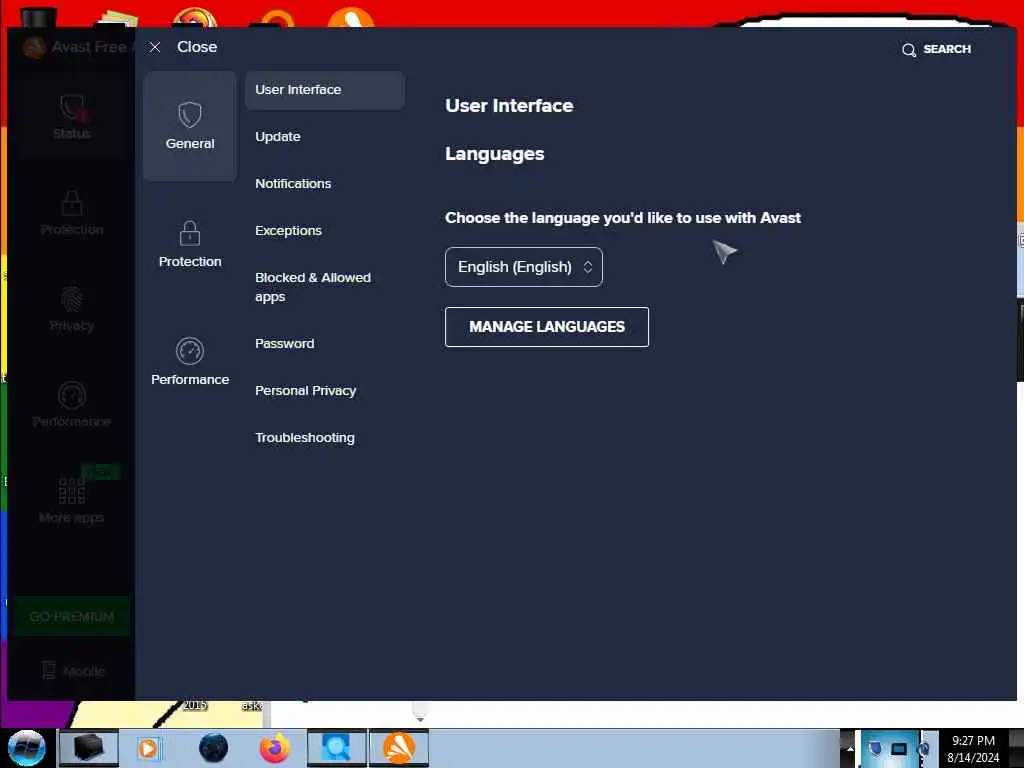Launch the media player taskbar icon

pos(148,748)
